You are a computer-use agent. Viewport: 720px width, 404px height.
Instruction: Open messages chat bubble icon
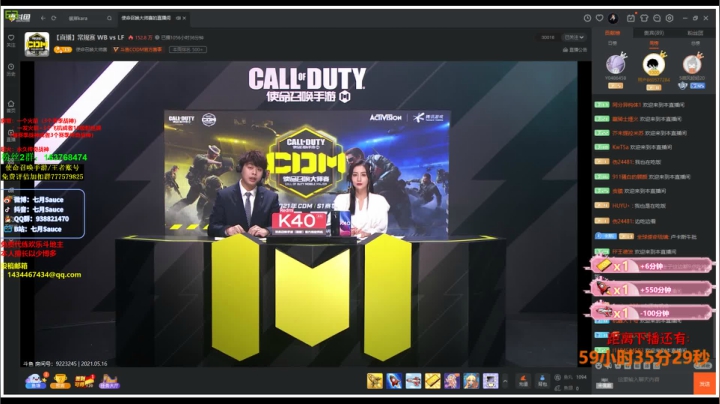coord(657,18)
